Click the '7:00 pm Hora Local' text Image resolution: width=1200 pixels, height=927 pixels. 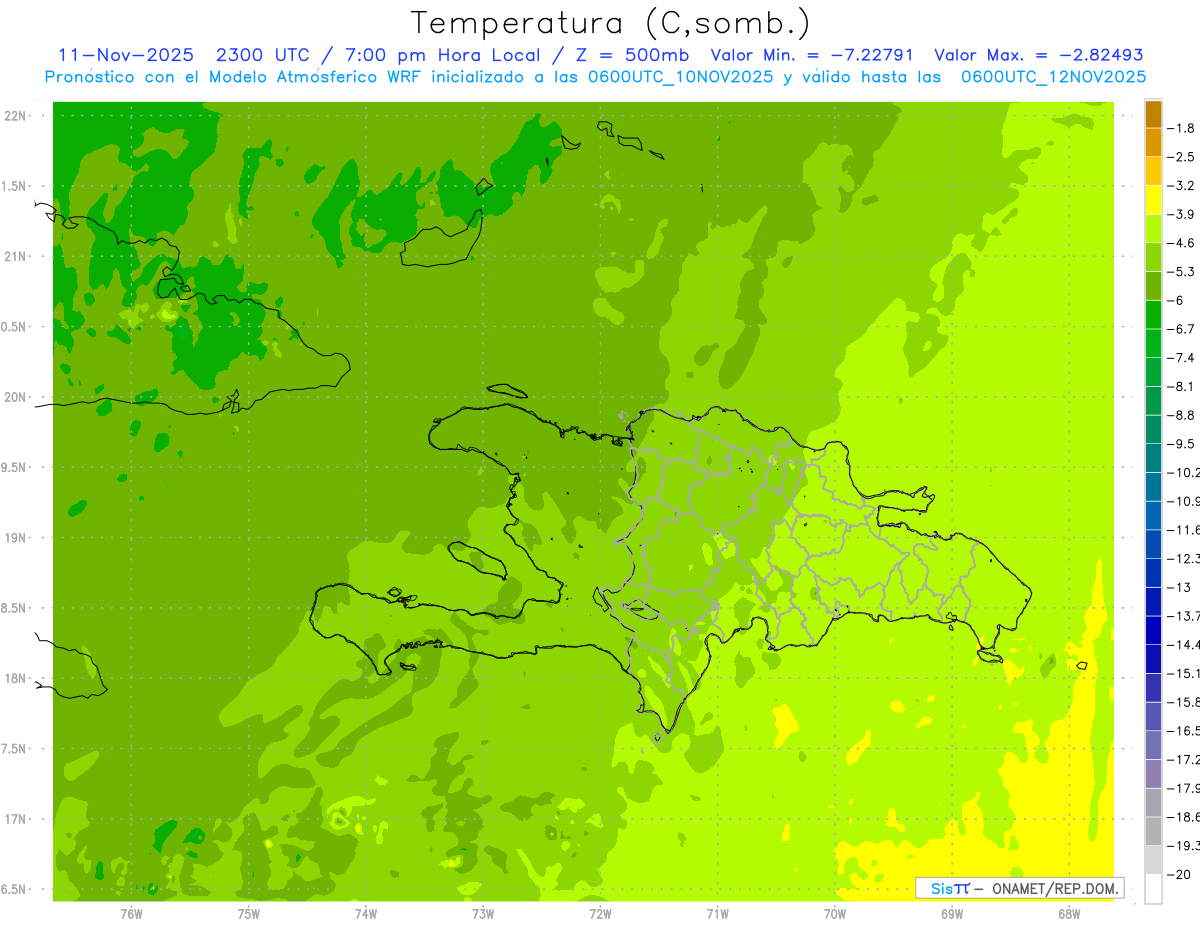(x=445, y=55)
